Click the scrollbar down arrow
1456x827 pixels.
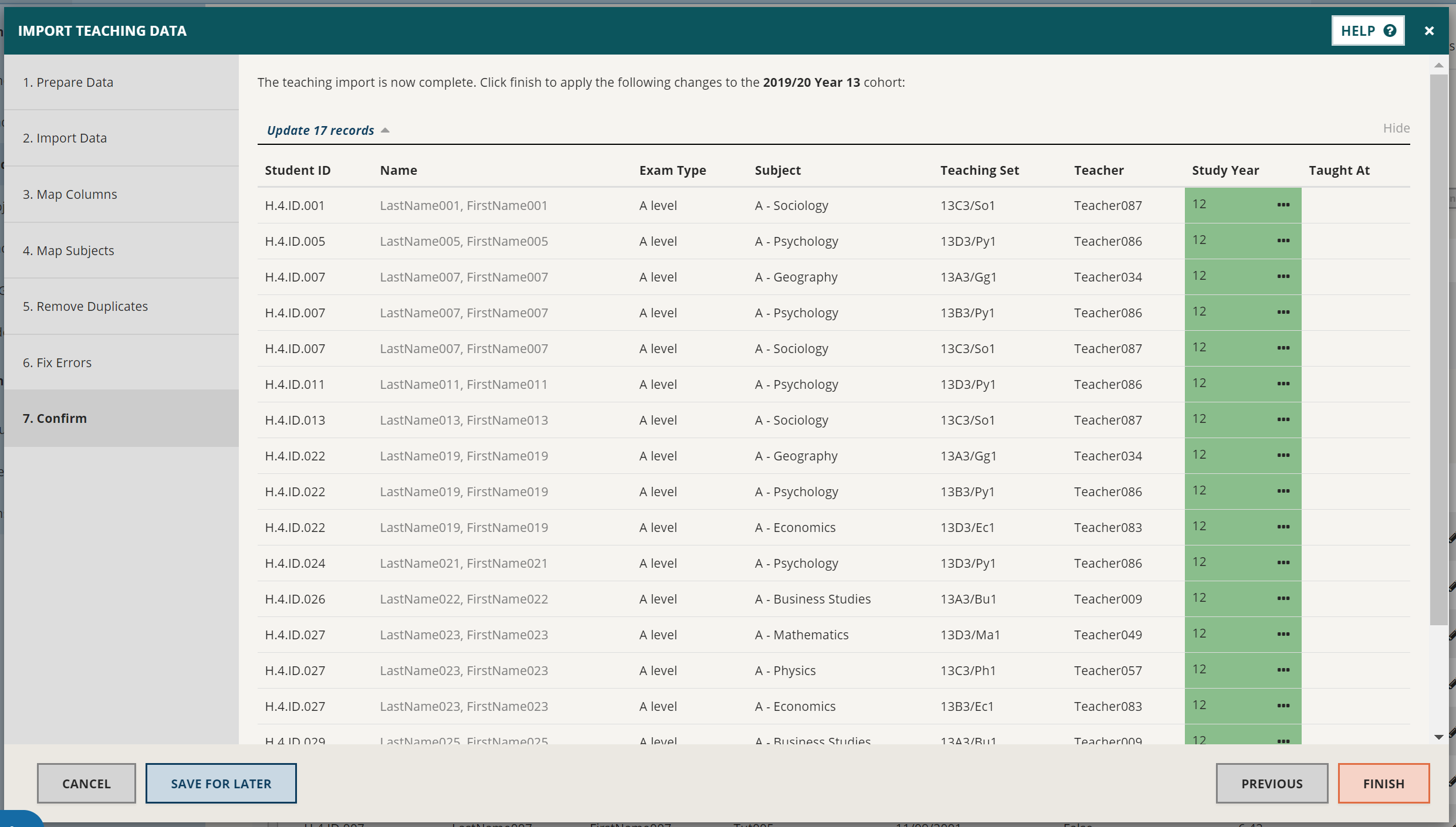tap(1438, 737)
